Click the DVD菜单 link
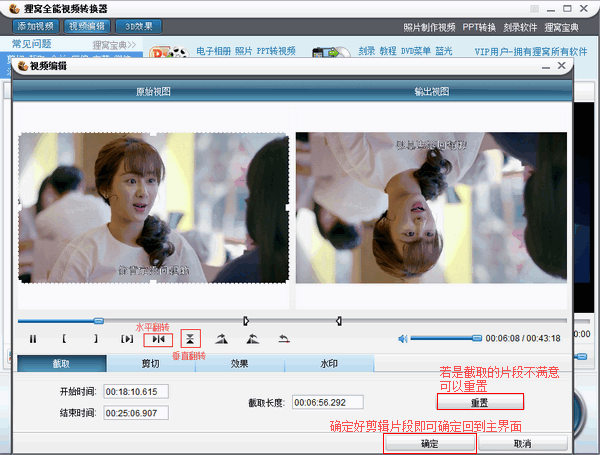 point(416,51)
